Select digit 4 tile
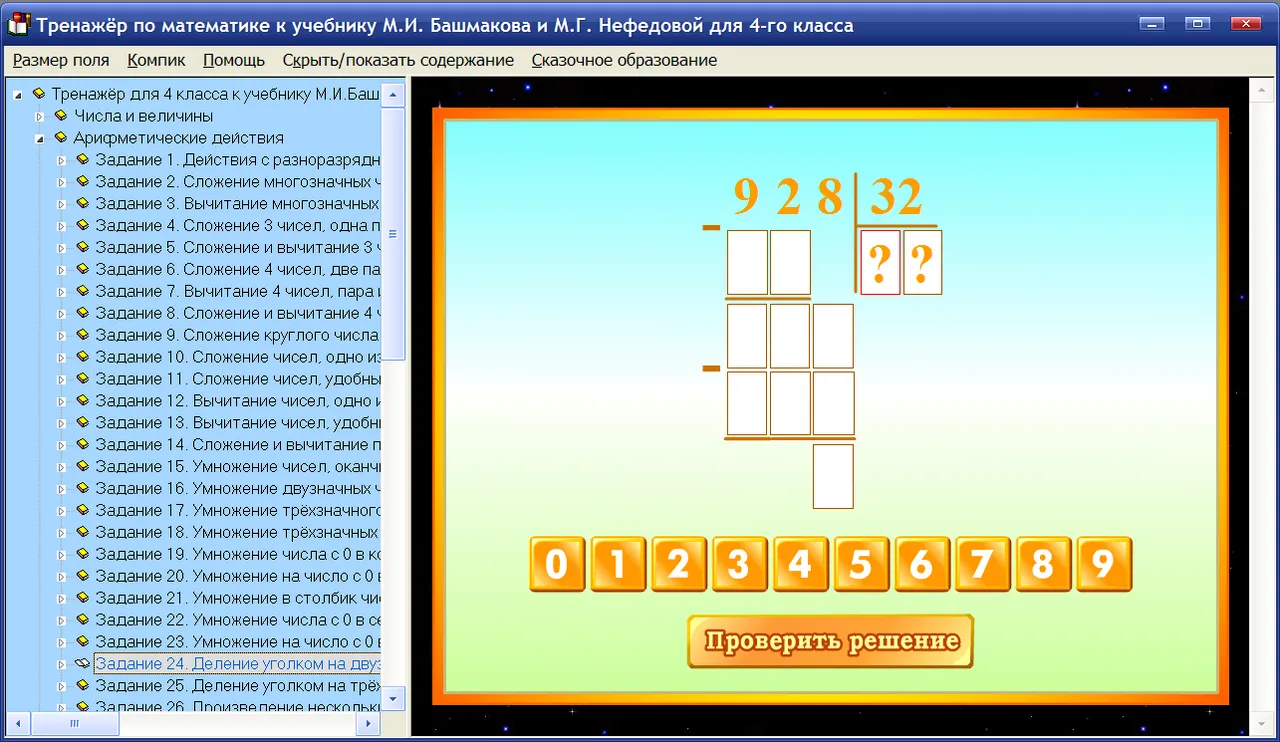1280x742 pixels. point(800,565)
